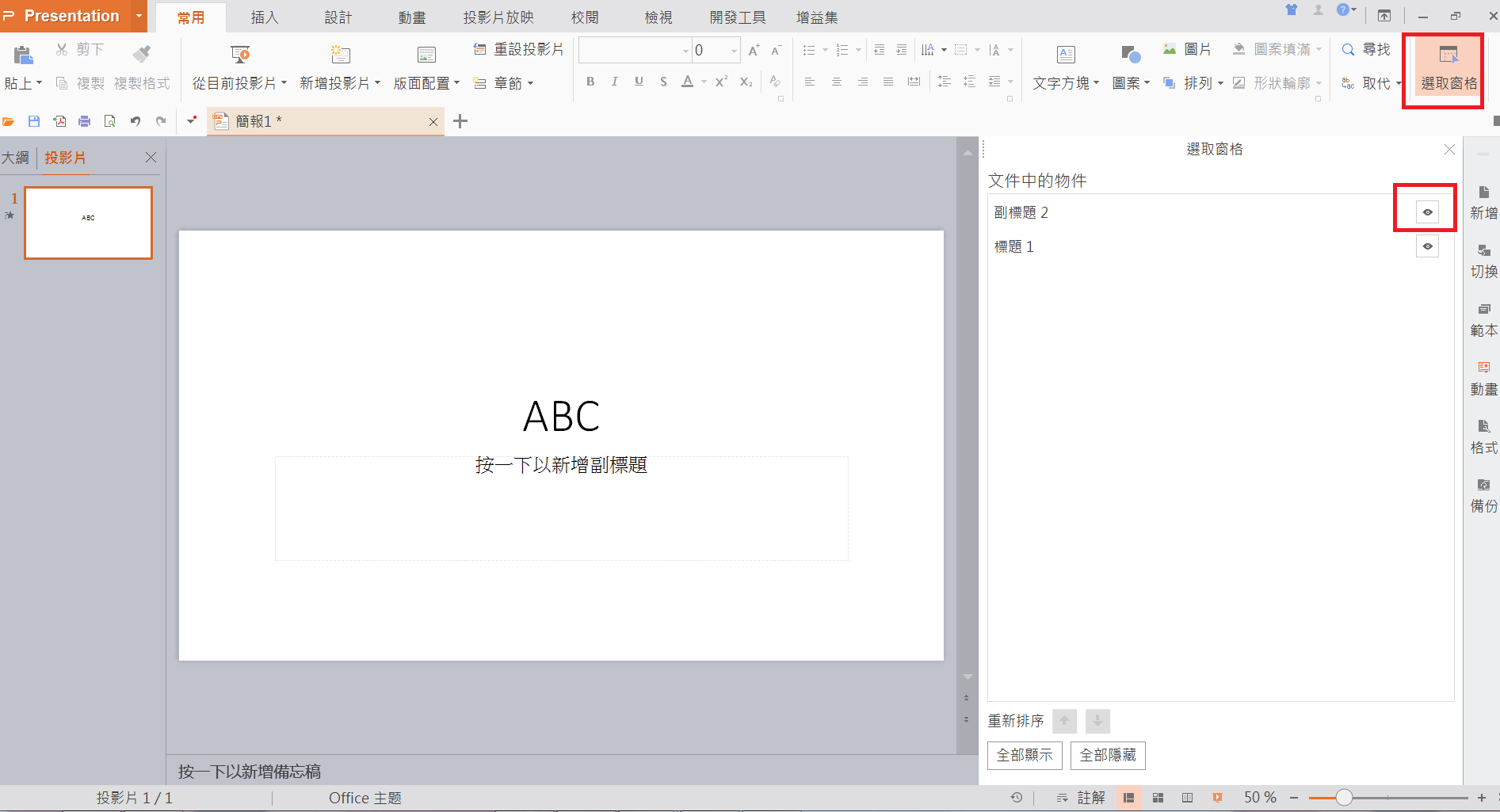The width and height of the screenshot is (1500, 812).
Task: Align text right
Action: coord(862,82)
